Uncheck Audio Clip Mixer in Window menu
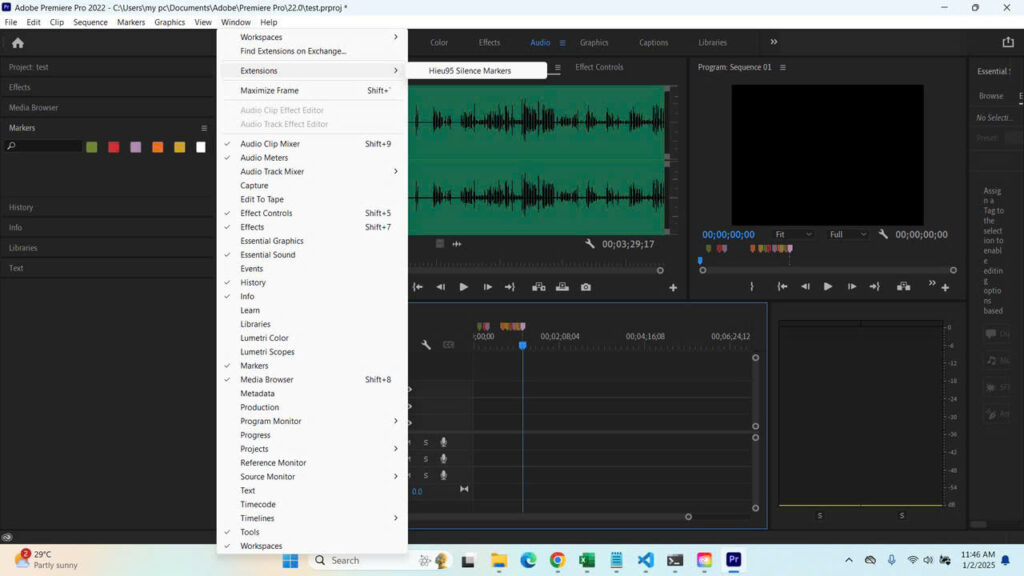 270,144
